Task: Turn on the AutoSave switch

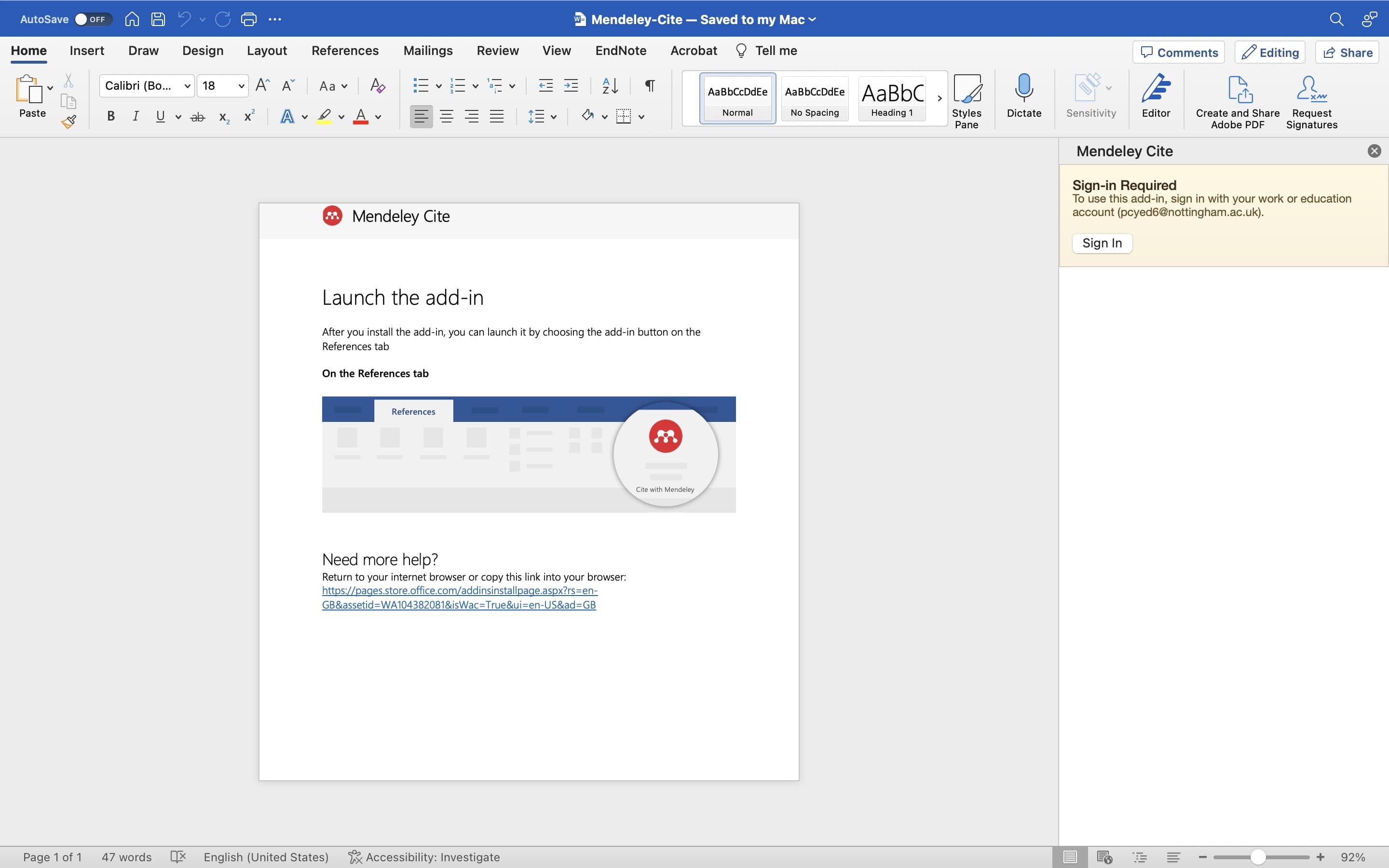Action: 93,19
